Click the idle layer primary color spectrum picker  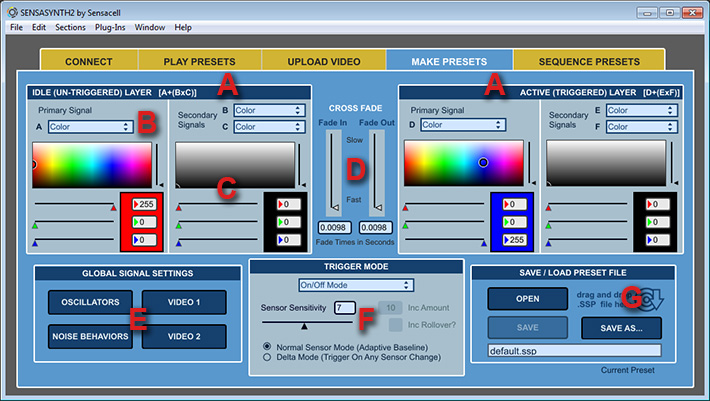click(92, 165)
